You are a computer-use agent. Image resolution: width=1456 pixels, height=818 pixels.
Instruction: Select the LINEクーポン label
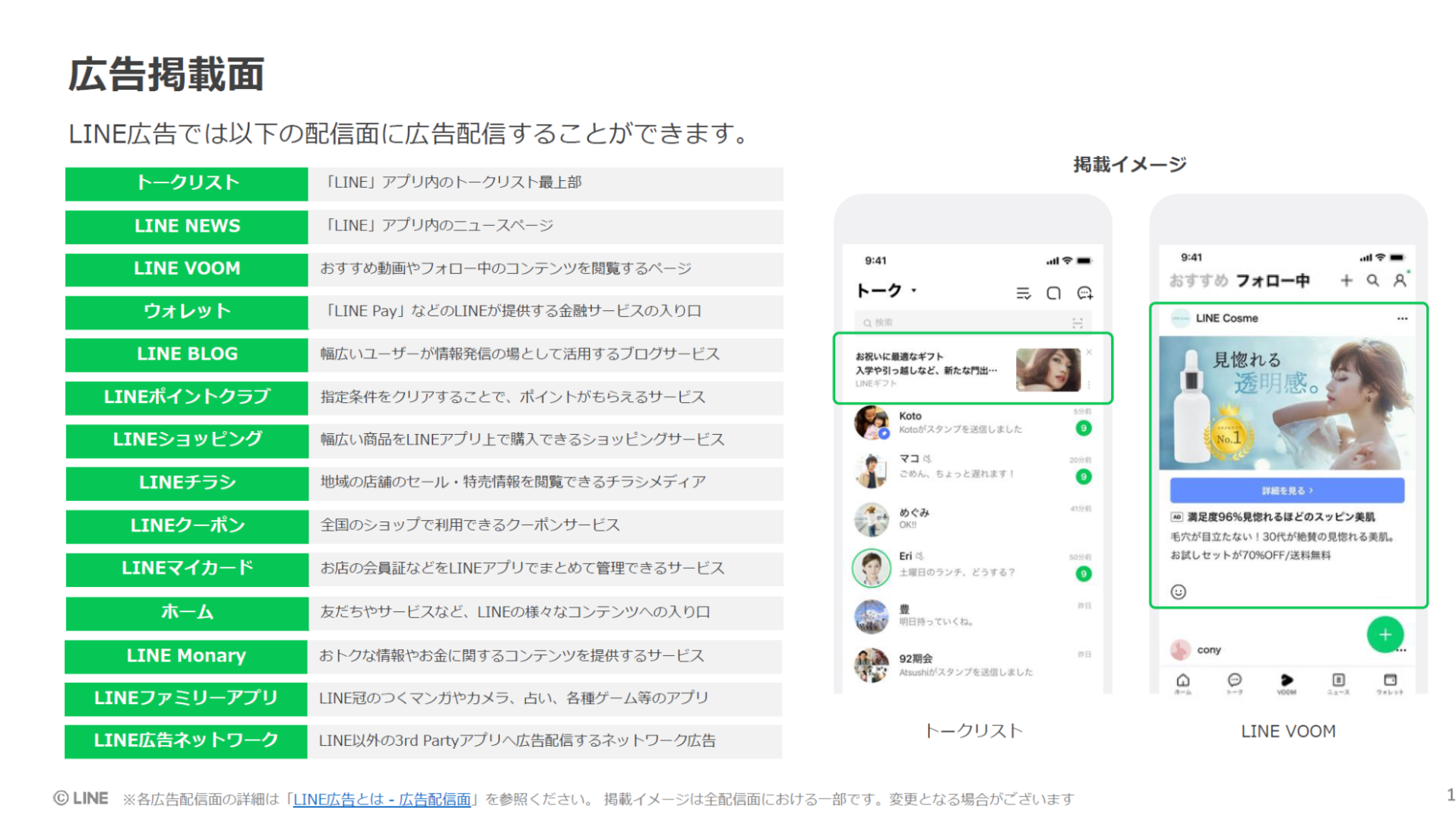[187, 526]
